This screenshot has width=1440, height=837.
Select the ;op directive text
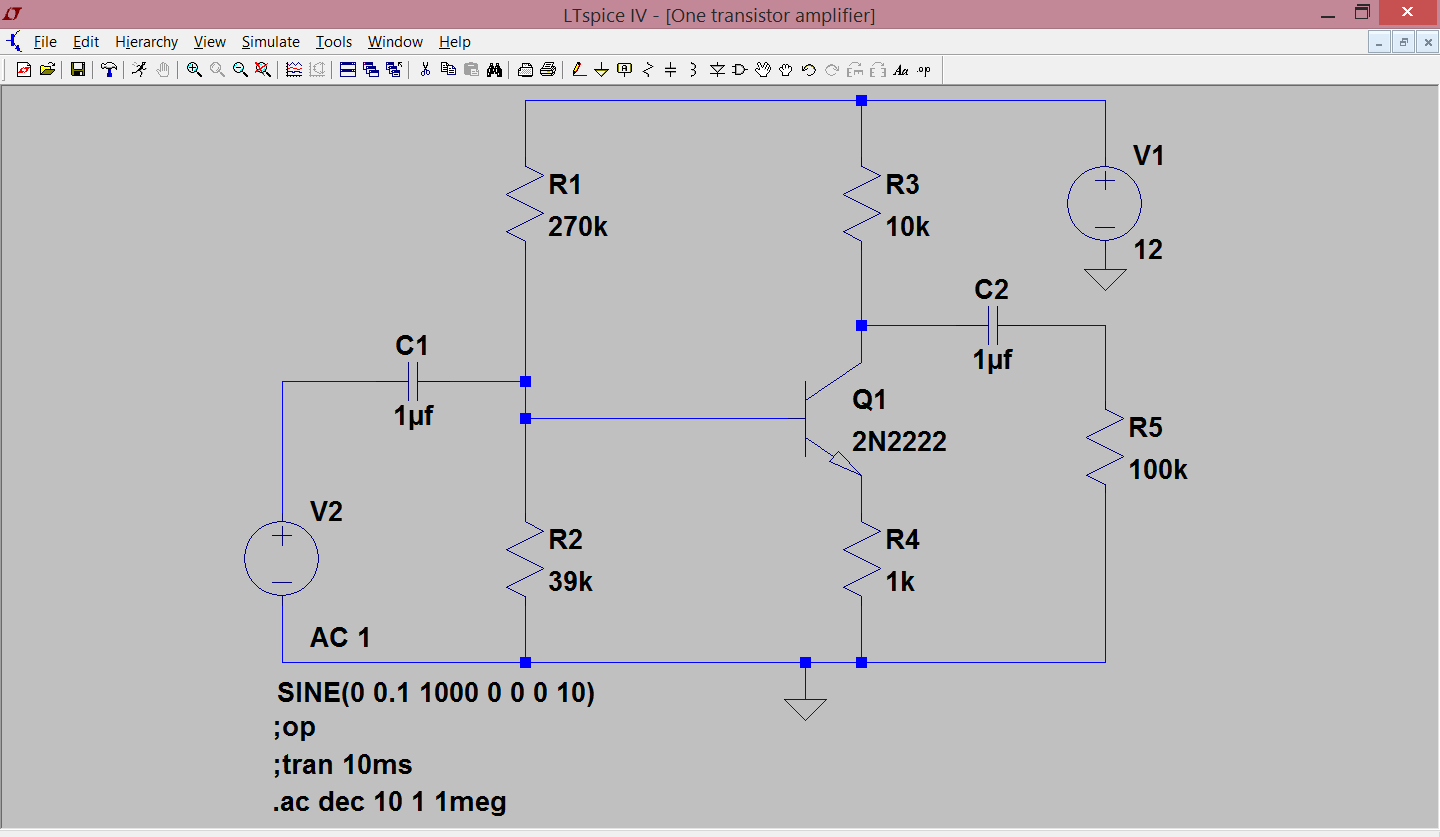[x=294, y=729]
